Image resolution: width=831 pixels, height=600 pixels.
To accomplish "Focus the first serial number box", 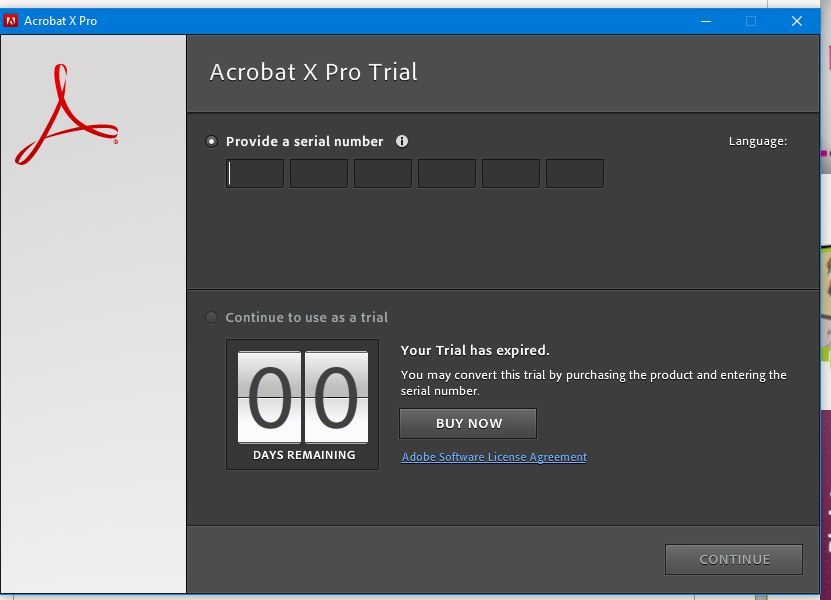I will coord(255,174).
